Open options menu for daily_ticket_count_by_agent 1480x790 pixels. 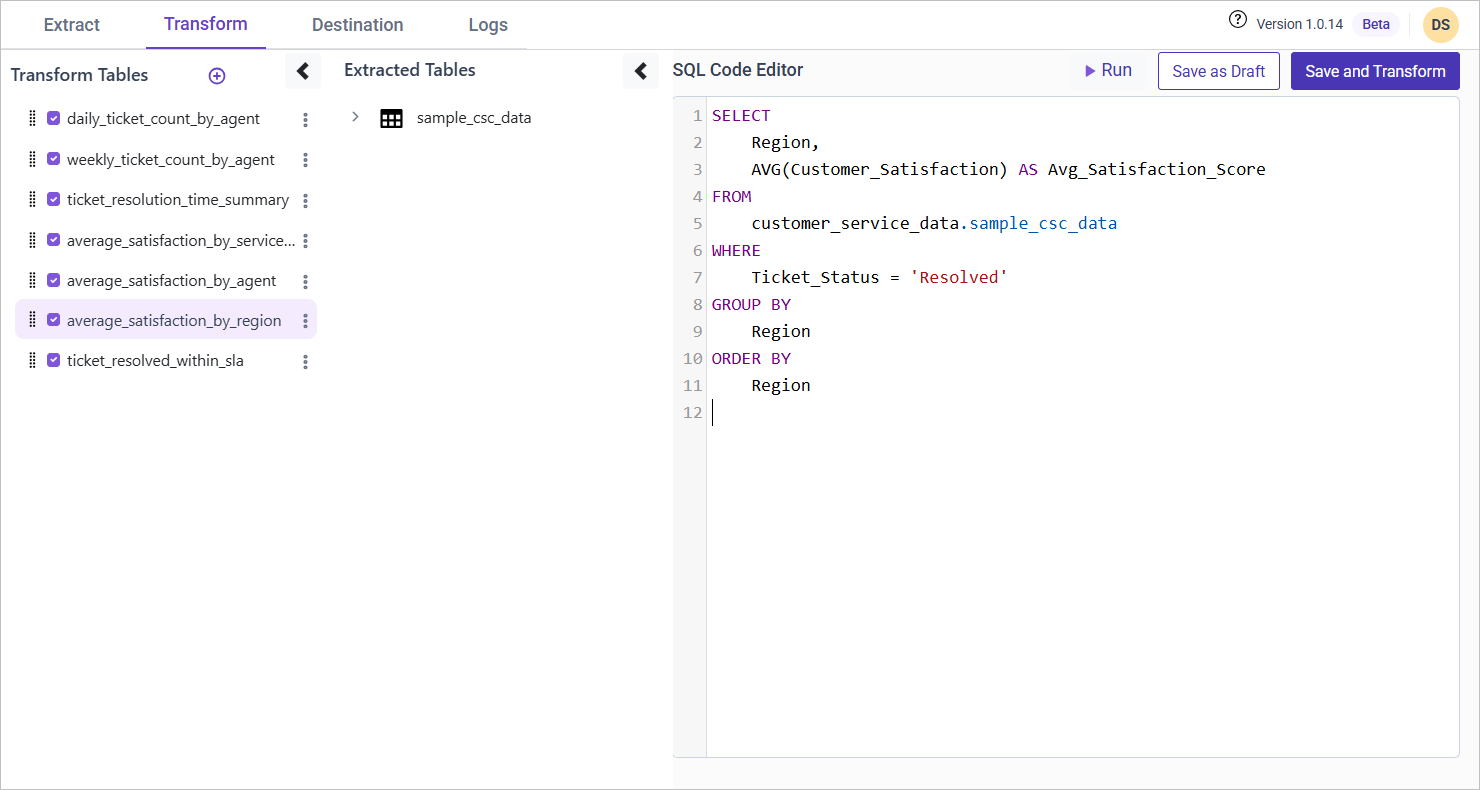[305, 120]
